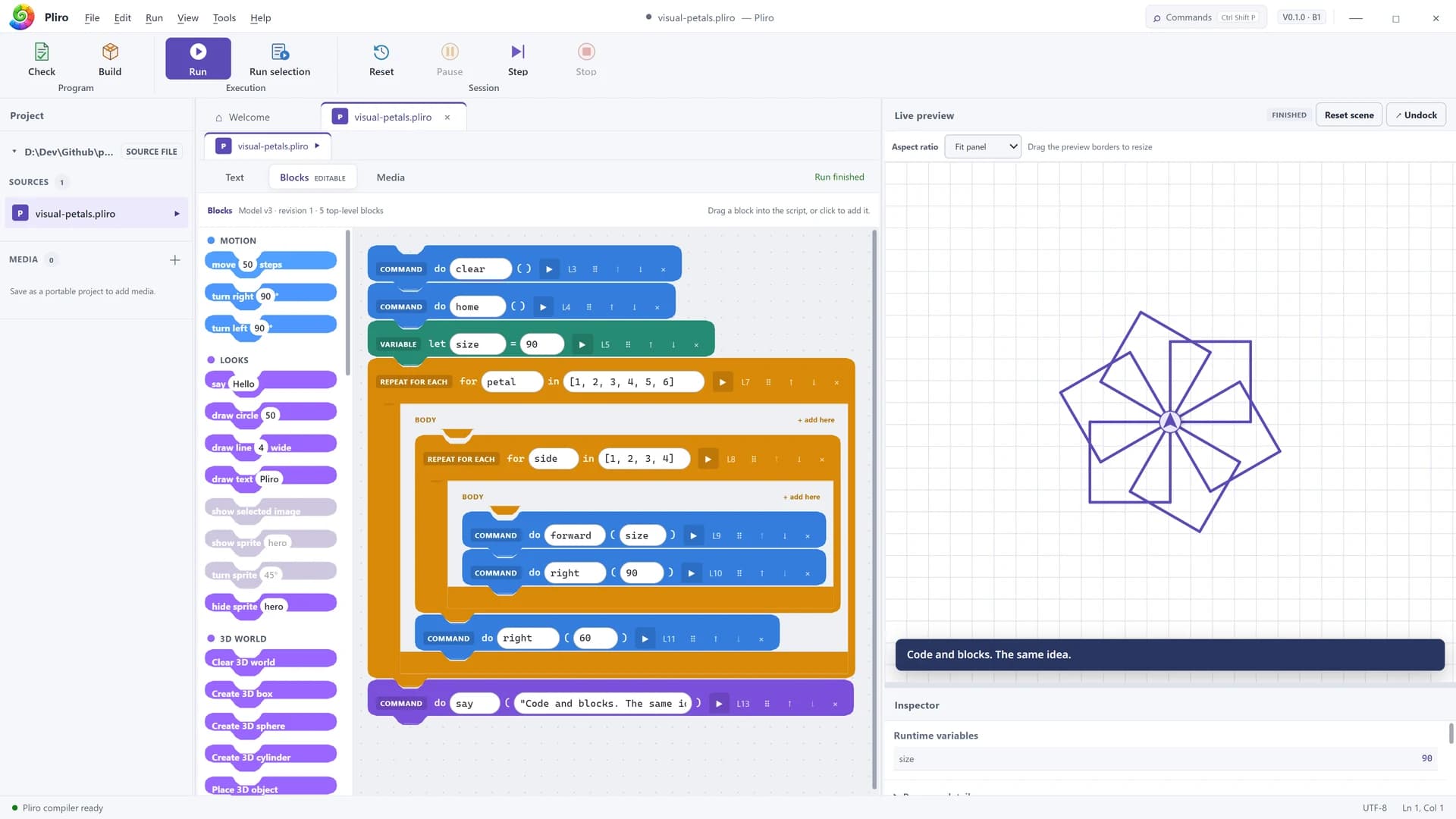Screen dimensions: 1456x819
Task: Add the say Hello palette block
Action: 271,381
